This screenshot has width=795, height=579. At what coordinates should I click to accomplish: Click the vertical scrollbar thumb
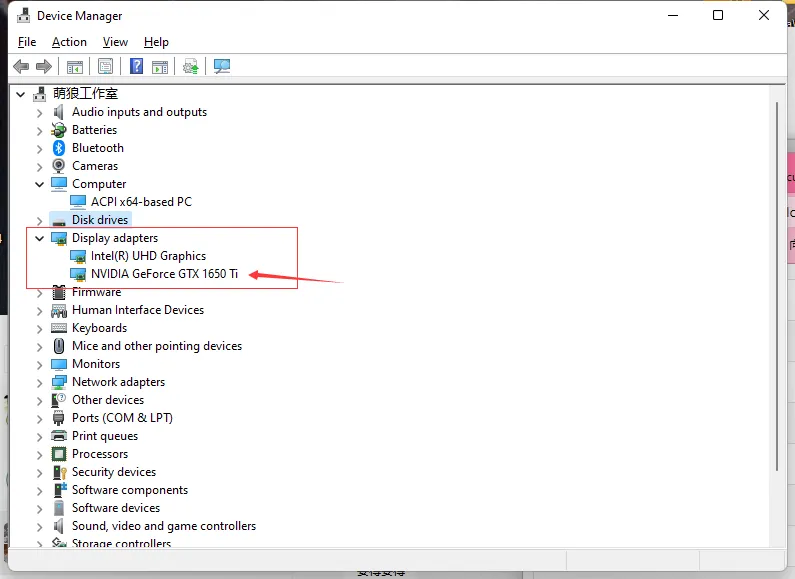click(x=777, y=286)
